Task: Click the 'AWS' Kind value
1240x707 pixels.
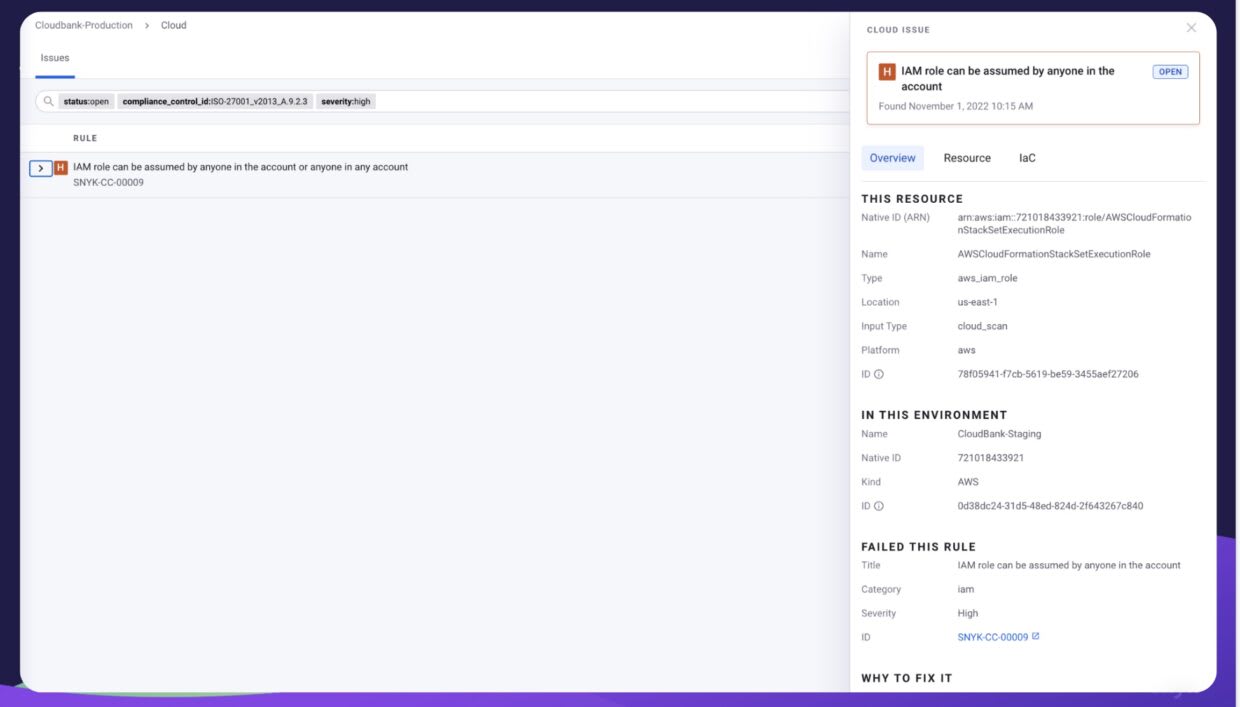Action: tap(968, 482)
